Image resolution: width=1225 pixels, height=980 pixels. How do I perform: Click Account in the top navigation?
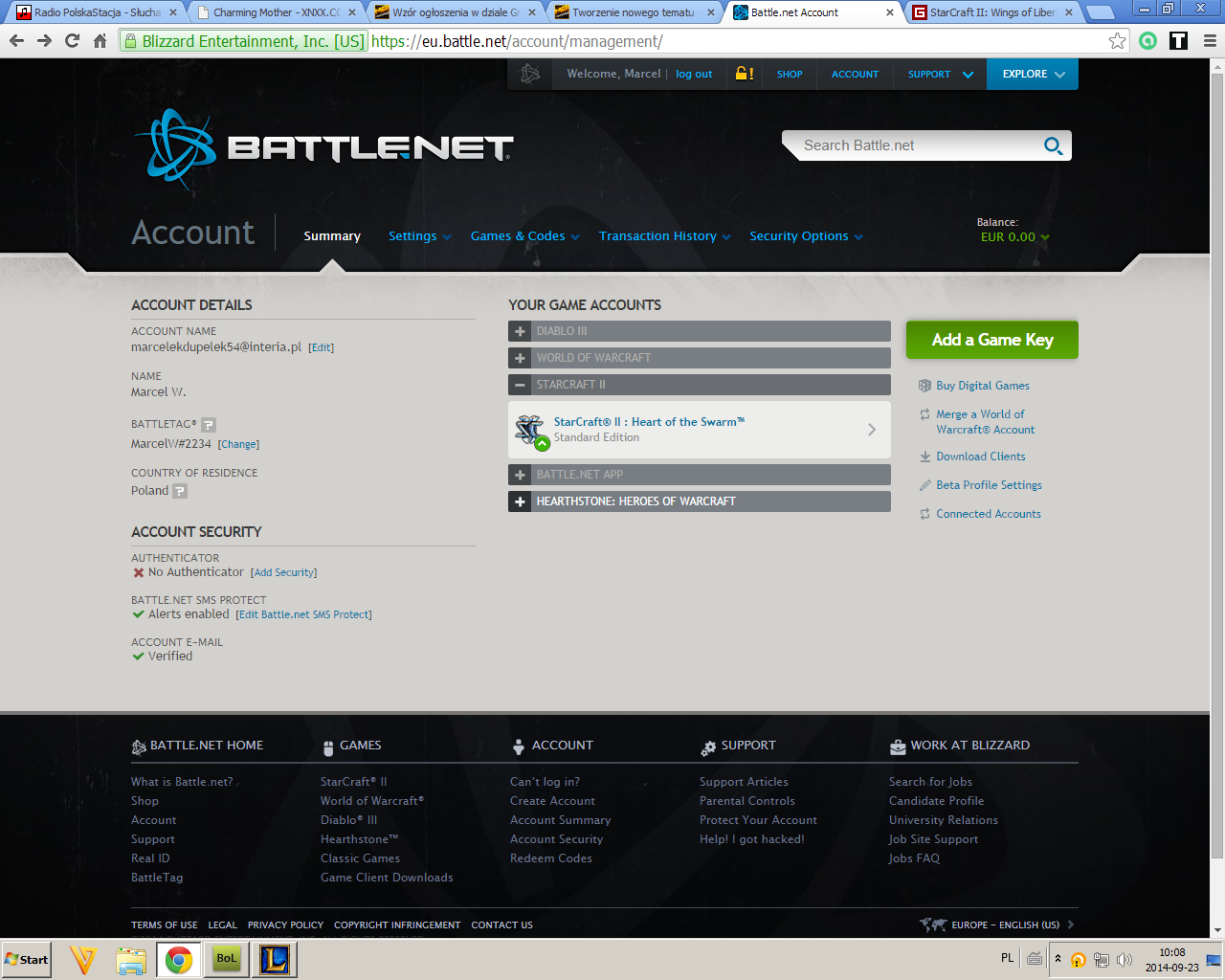[x=855, y=74]
